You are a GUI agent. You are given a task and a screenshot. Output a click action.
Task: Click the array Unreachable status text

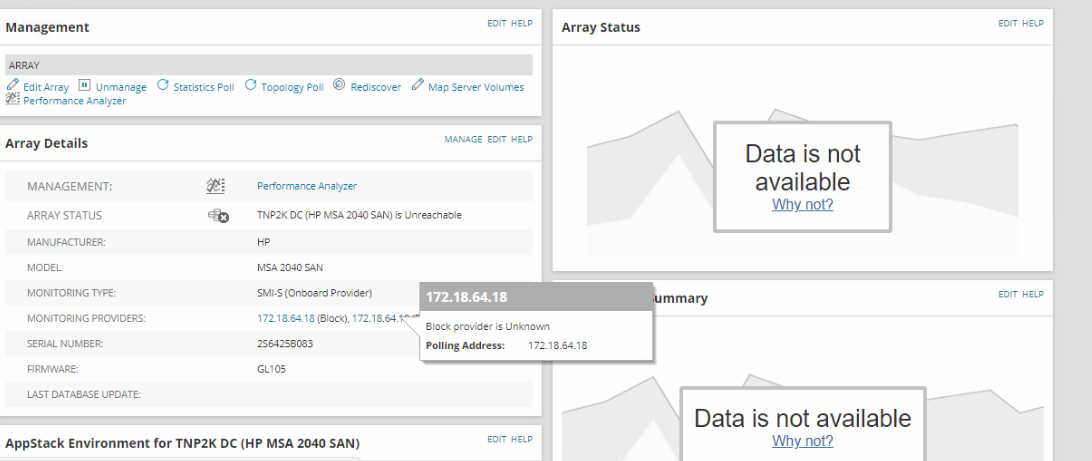pyautogui.click(x=359, y=215)
